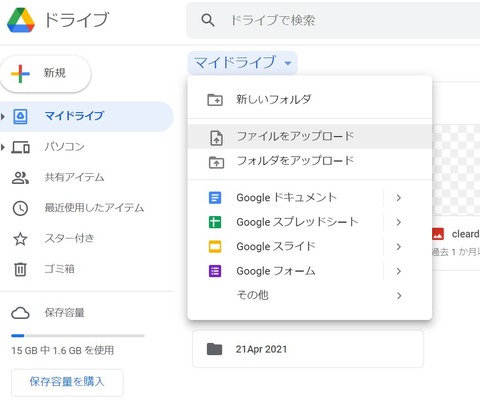
Task: Click the yellow Google Slides icon
Action: [215, 247]
